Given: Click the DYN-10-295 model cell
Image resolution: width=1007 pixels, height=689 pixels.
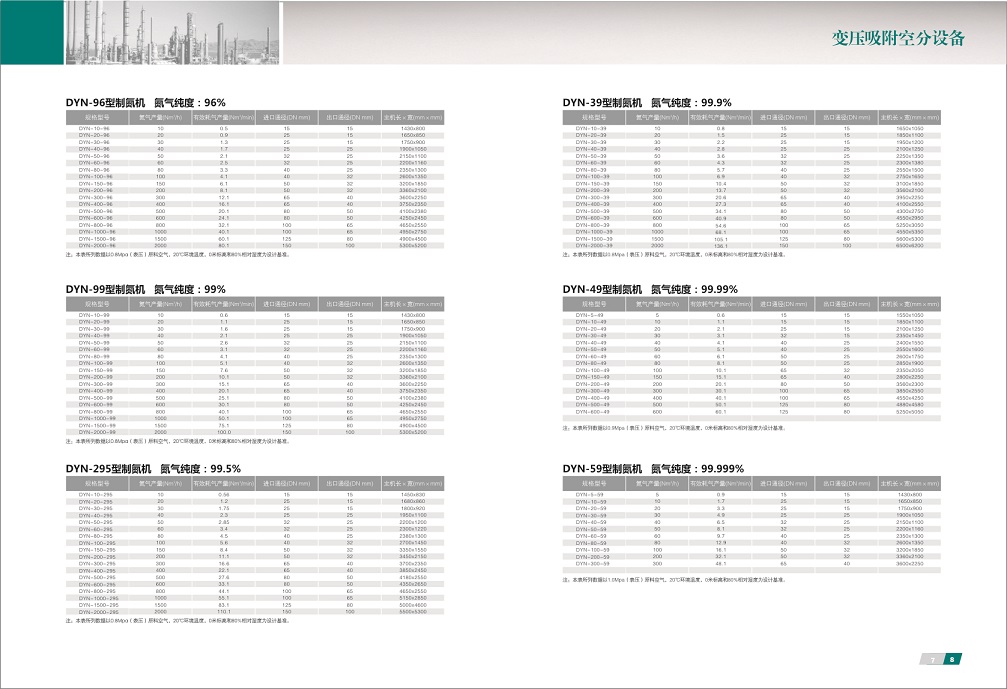Looking at the screenshot, I should (96, 494).
